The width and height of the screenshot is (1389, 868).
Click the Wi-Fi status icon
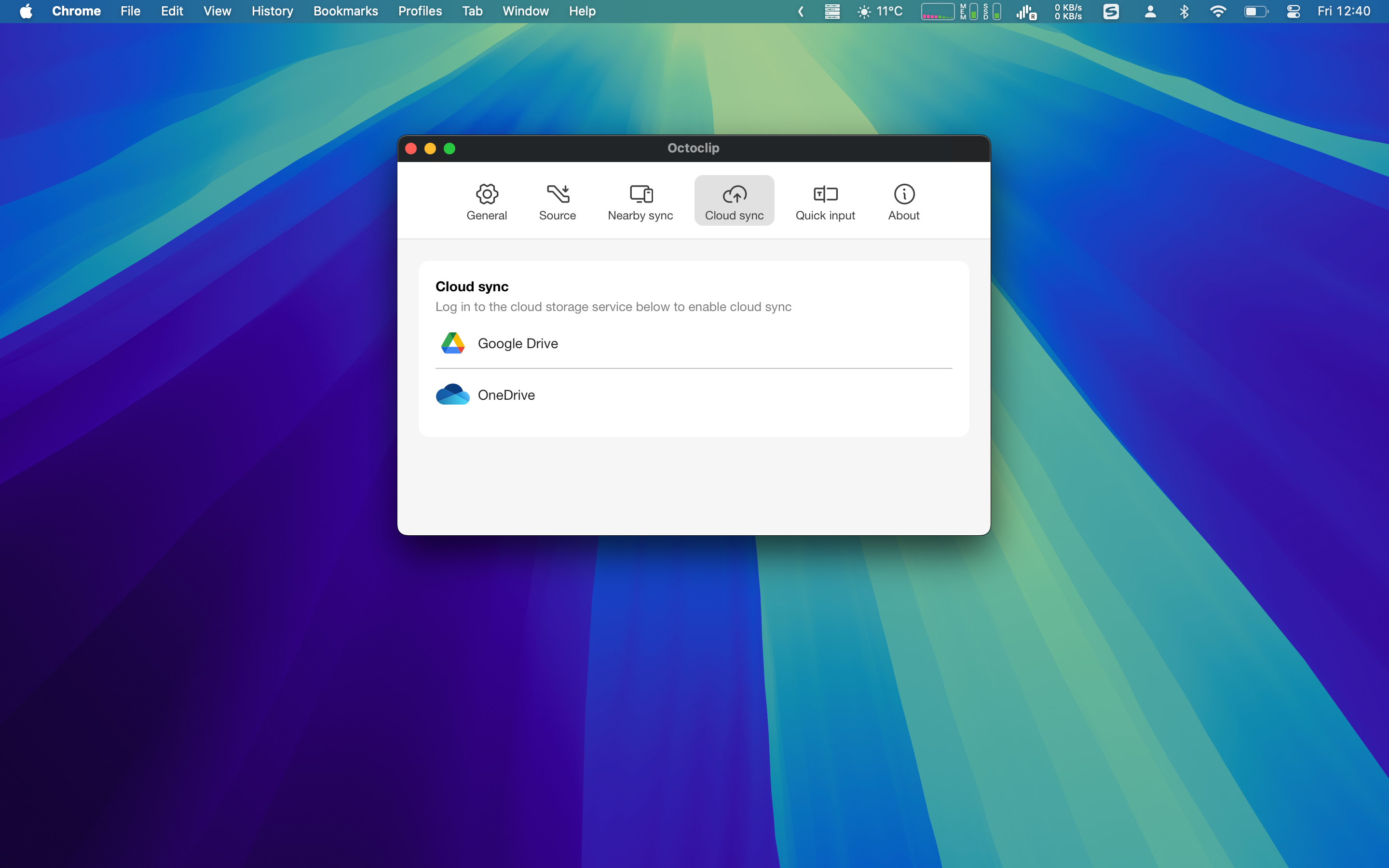tap(1217, 12)
